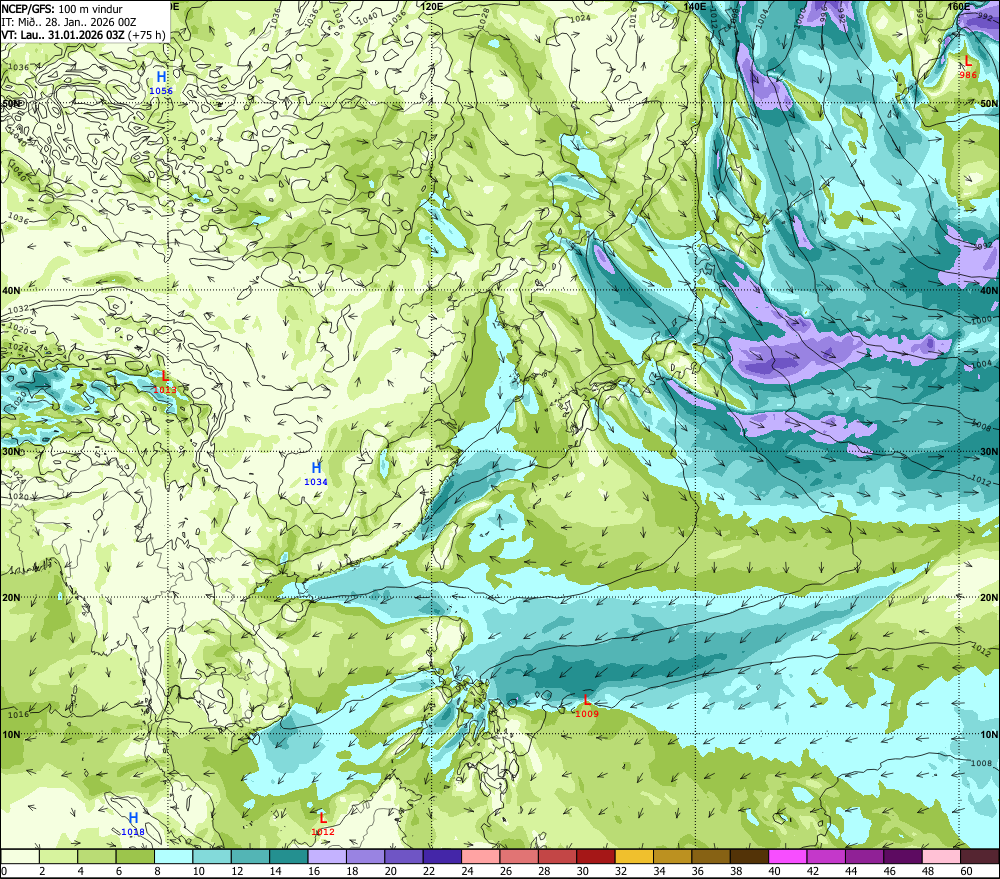The width and height of the screenshot is (1000, 879).
Task: Pick the green 4–6 legend swatch
Action: (96, 857)
